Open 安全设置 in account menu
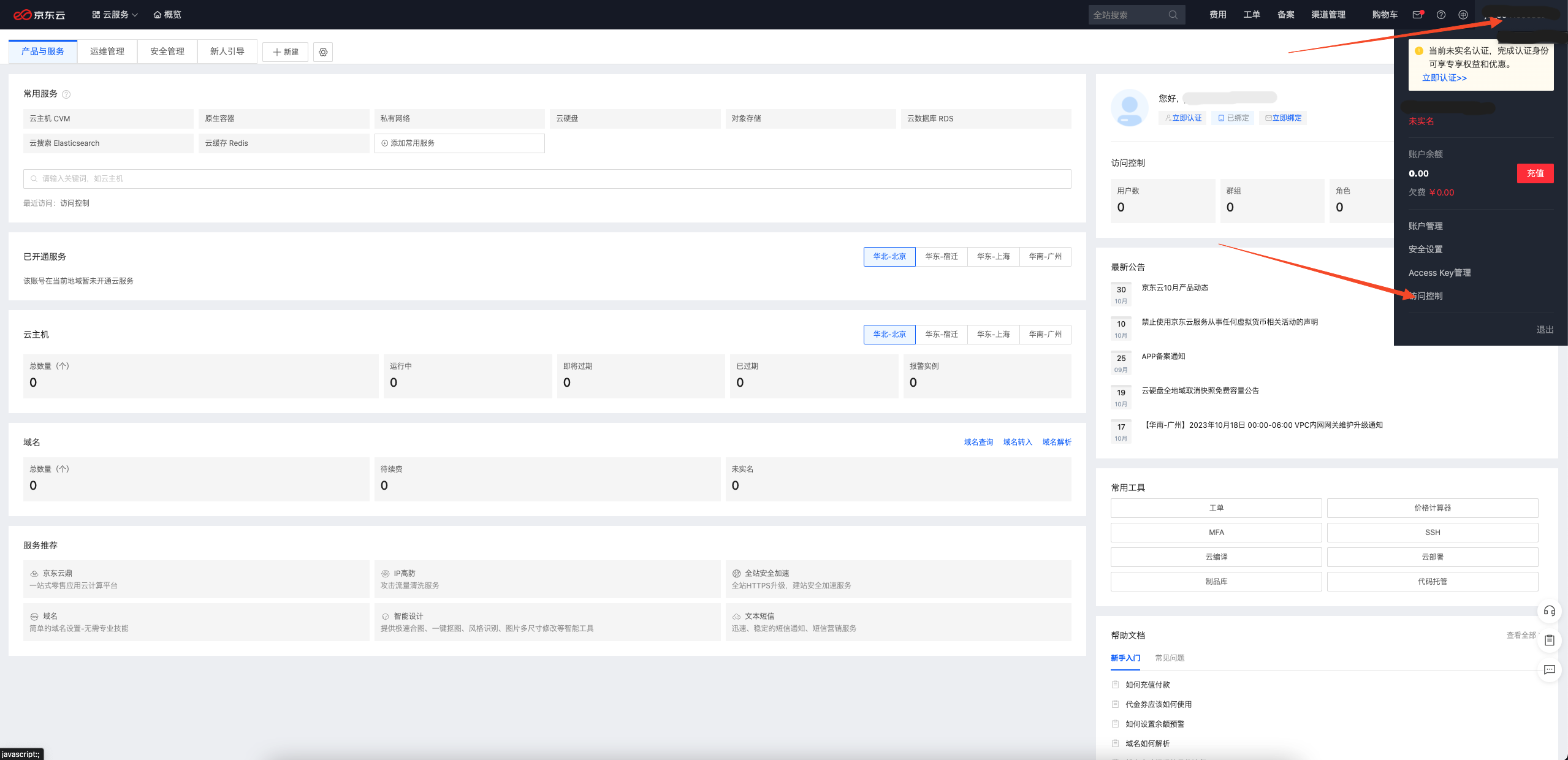The width and height of the screenshot is (1568, 760). tap(1425, 249)
